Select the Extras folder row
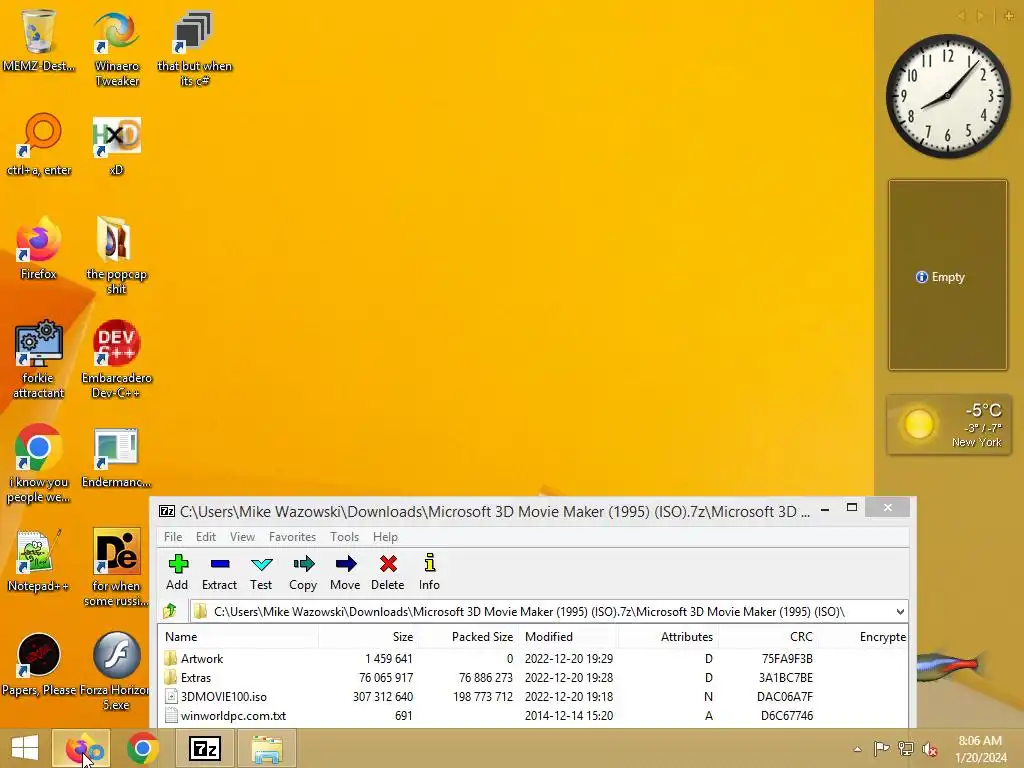Image resolution: width=1024 pixels, height=768 pixels. (x=533, y=678)
